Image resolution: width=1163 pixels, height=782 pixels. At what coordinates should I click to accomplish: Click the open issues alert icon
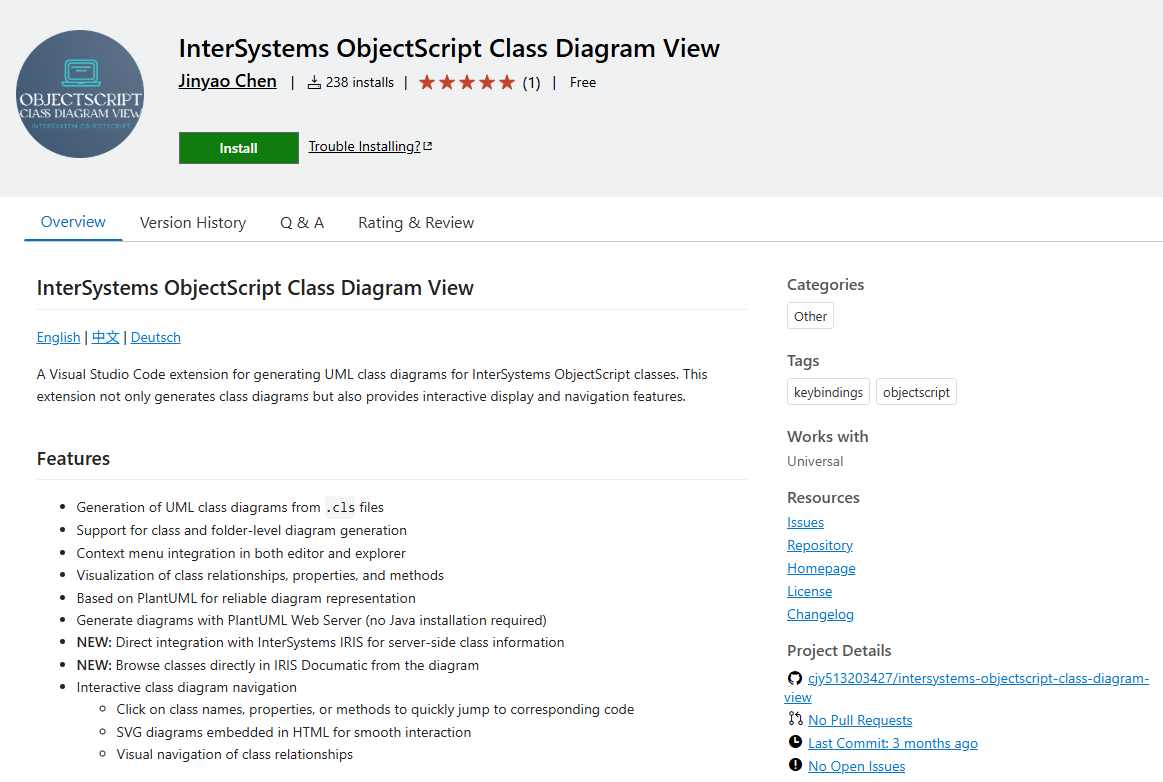(795, 765)
